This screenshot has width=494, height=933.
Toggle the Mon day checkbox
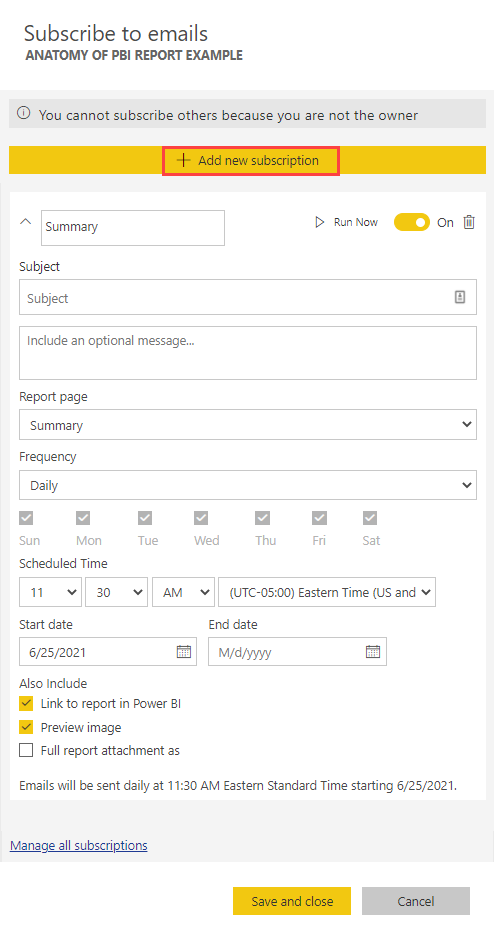(x=83, y=518)
